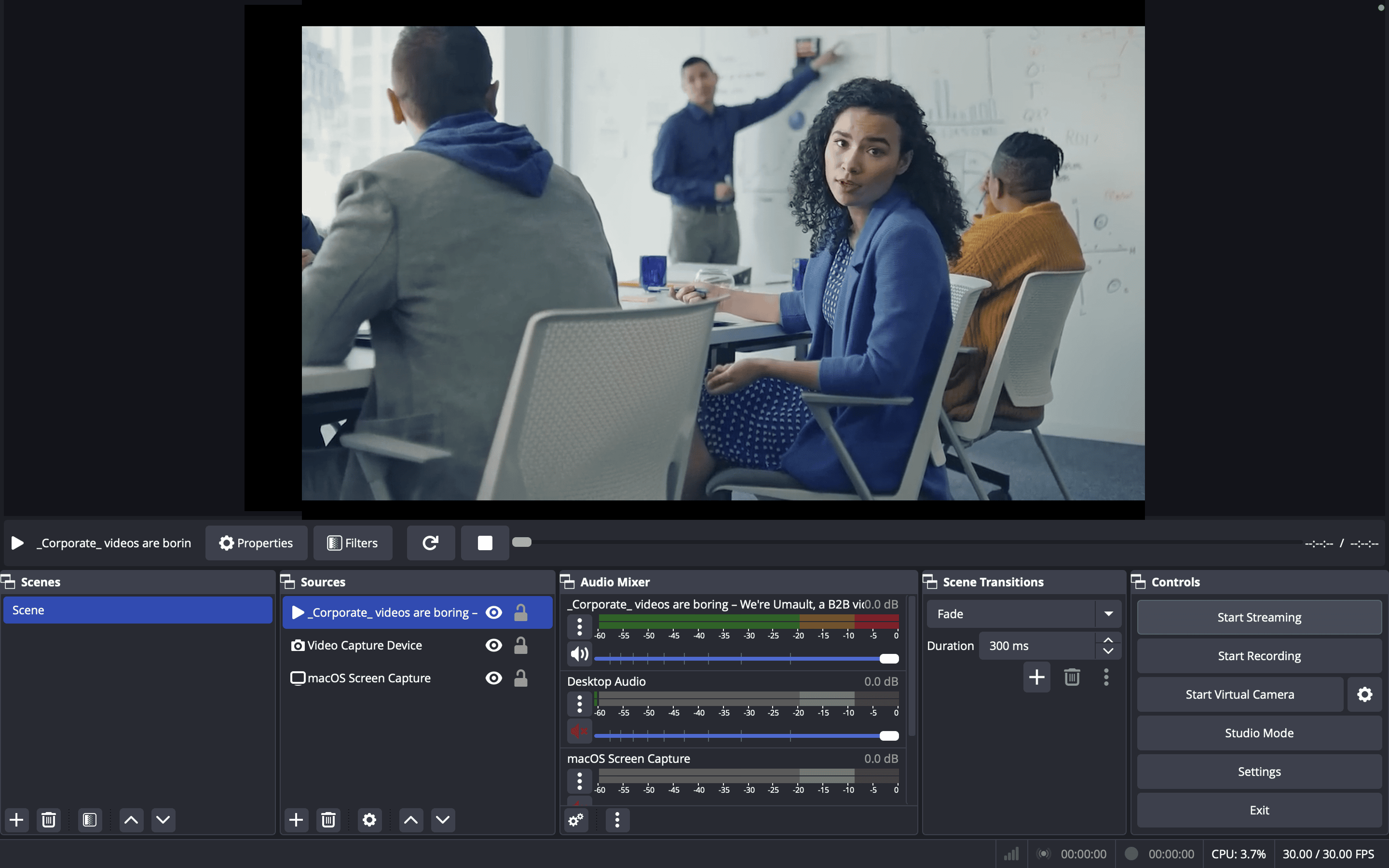
Task: Add a new scene with the plus icon
Action: [x=17, y=820]
